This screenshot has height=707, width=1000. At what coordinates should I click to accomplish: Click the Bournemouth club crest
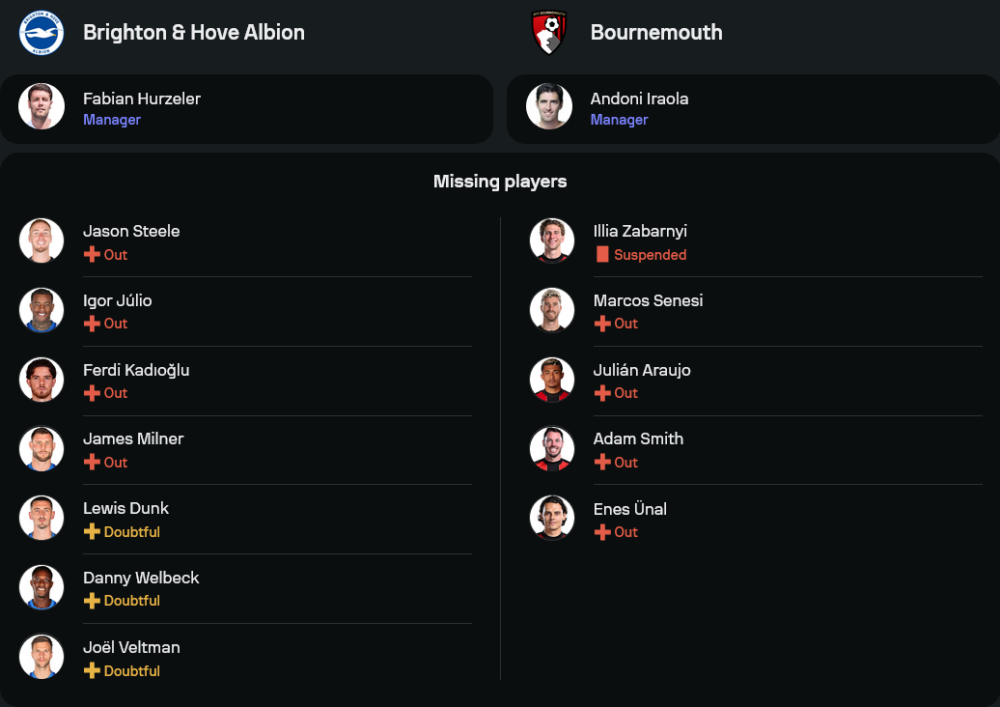coord(549,32)
